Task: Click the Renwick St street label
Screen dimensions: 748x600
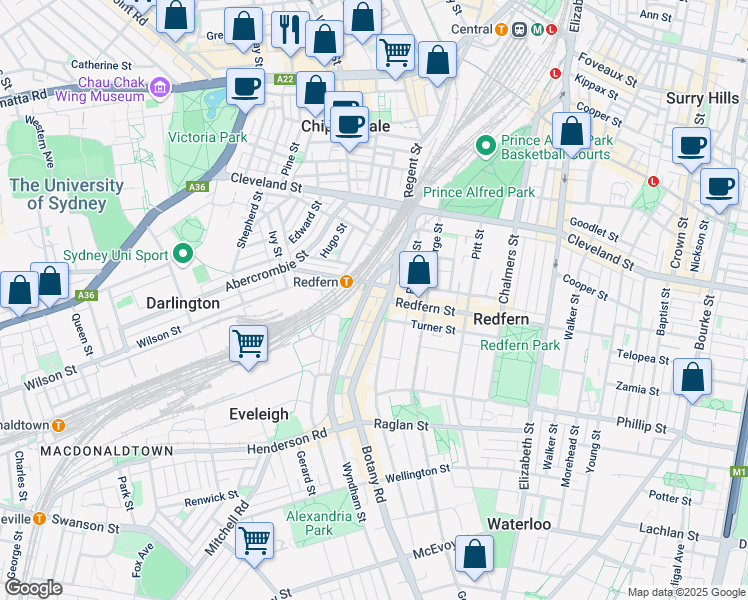Action: [211, 498]
